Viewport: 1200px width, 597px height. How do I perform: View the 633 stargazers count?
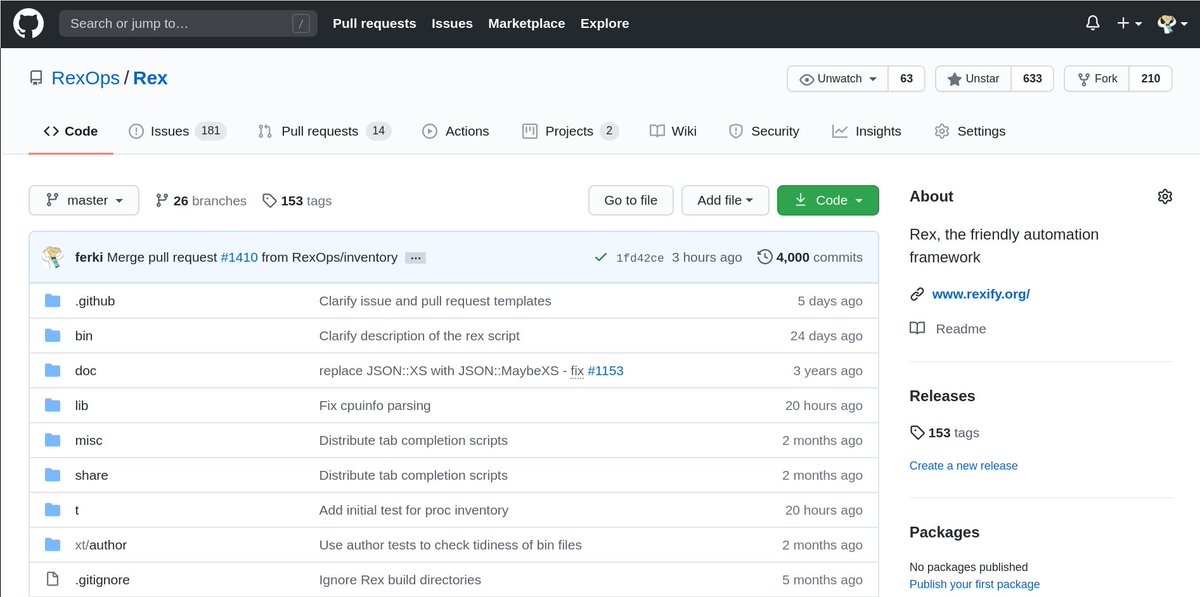pos(1032,79)
